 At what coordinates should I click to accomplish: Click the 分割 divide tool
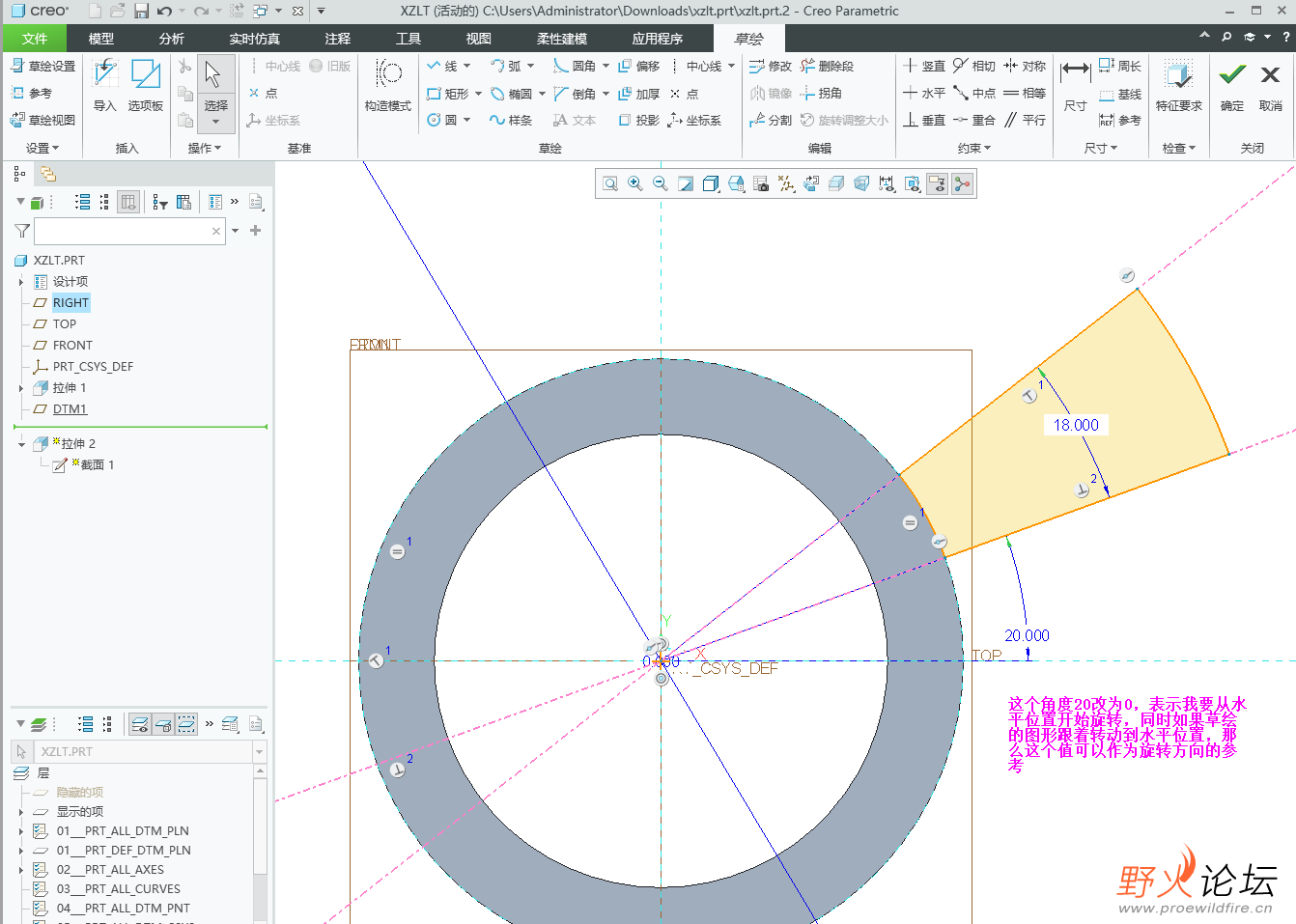click(x=771, y=120)
